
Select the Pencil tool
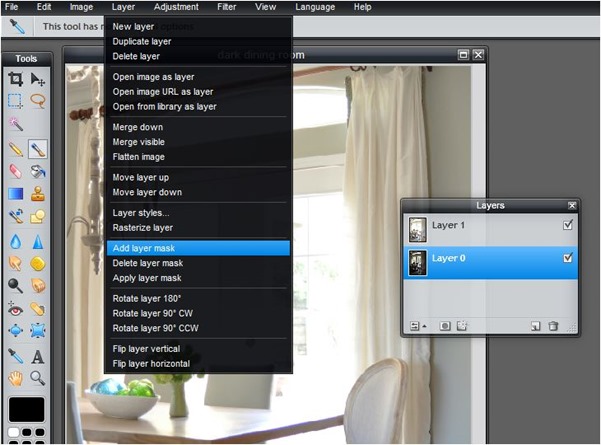15,149
